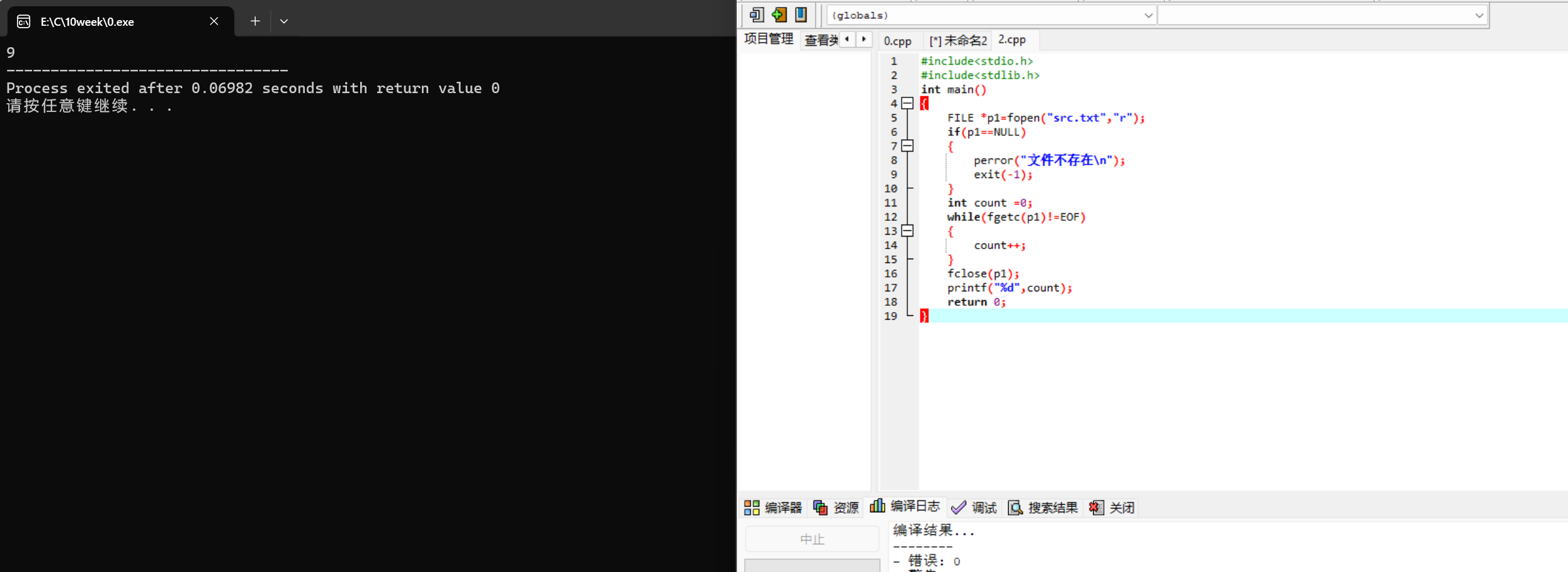Click line number 11 in the gutter
The image size is (1568, 572).
tap(890, 203)
